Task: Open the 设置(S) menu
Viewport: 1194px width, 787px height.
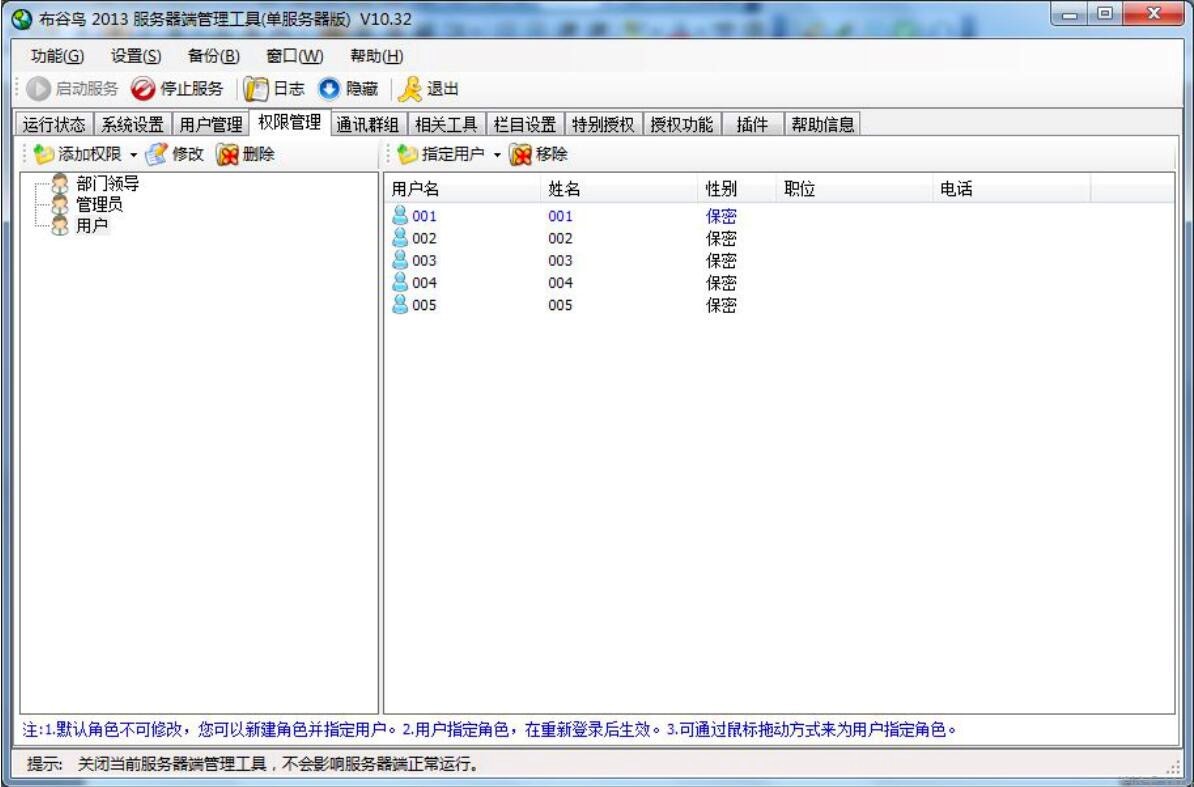Action: 136,56
